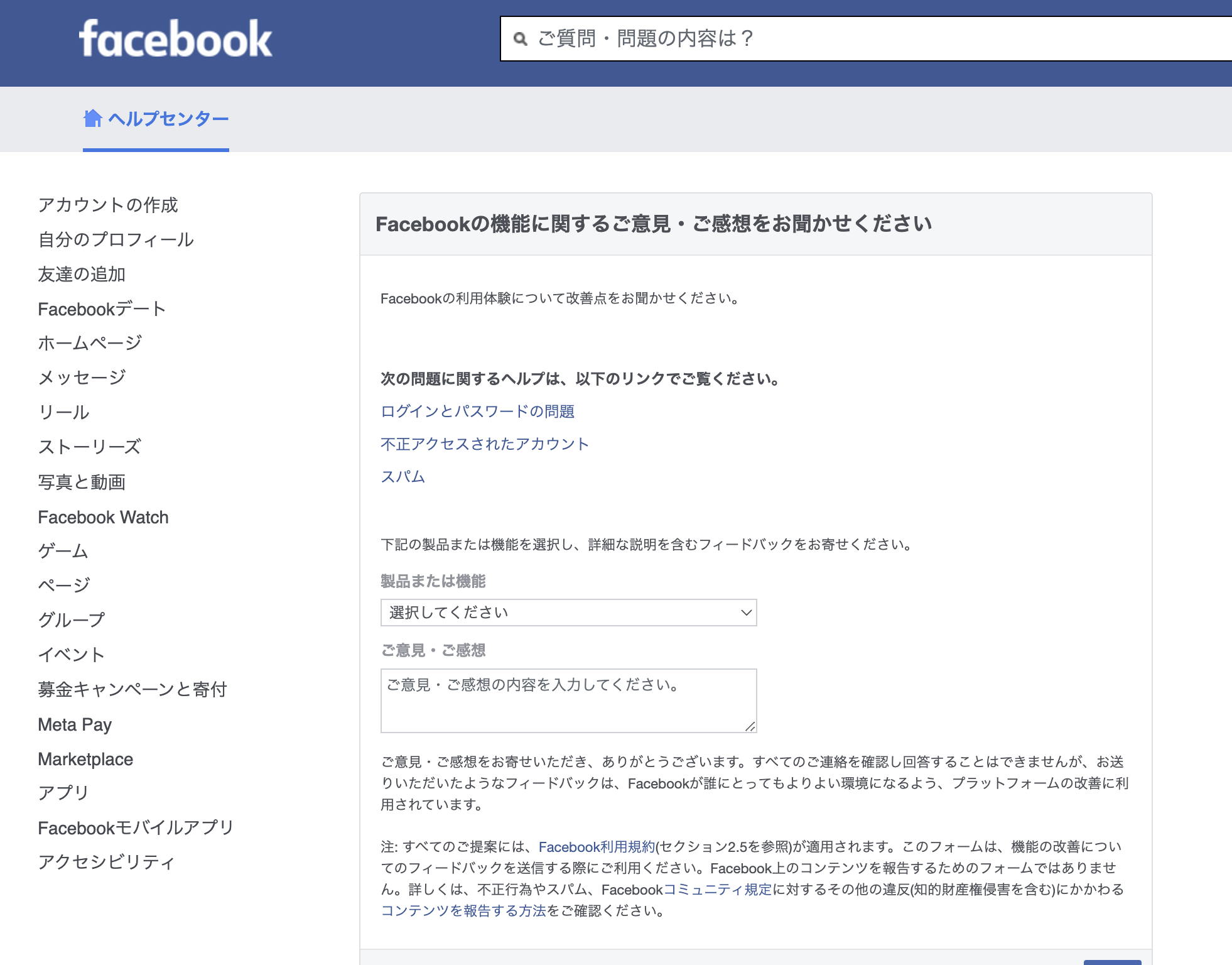This screenshot has width=1232, height=965.
Task: Select アクセシビリティ sidebar item
Action: click(106, 862)
